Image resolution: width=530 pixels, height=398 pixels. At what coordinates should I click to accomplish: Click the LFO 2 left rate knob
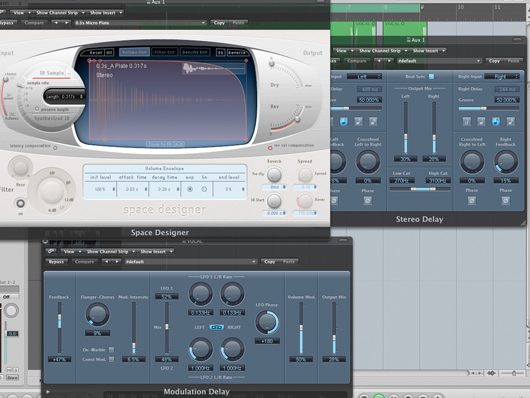pyautogui.click(x=200, y=350)
